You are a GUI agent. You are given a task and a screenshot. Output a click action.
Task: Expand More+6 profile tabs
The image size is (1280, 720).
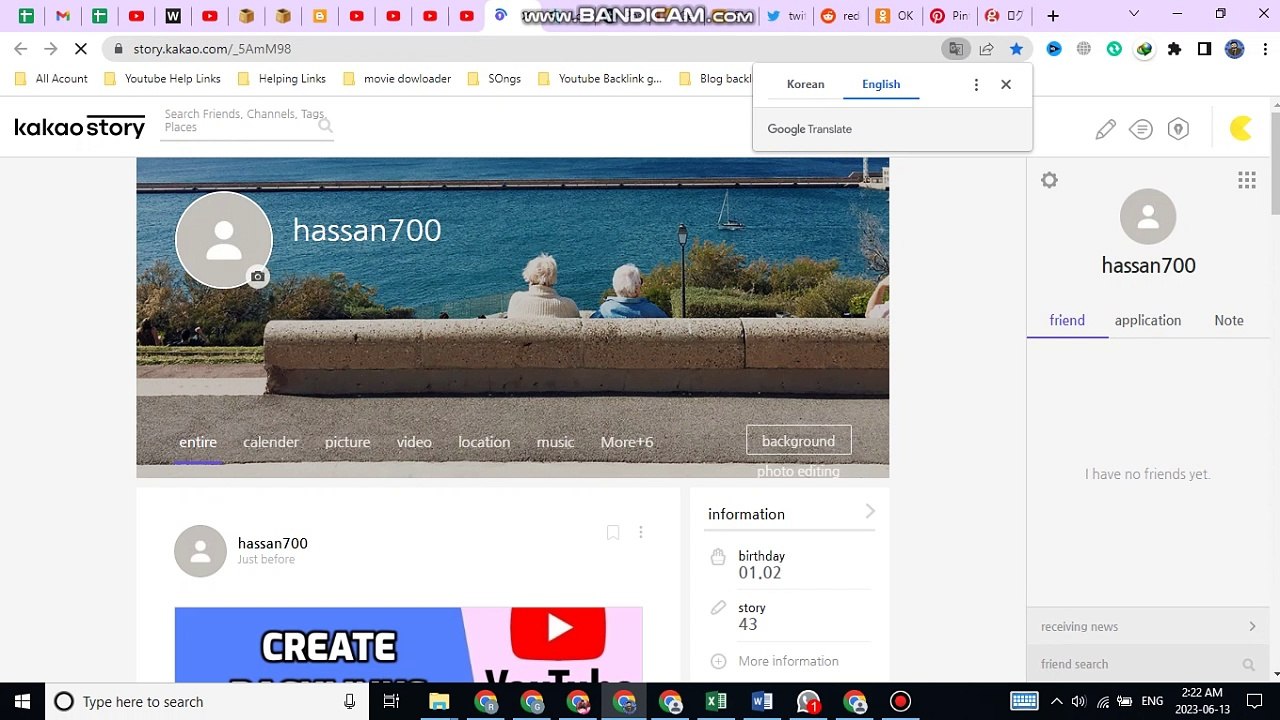[x=627, y=442]
